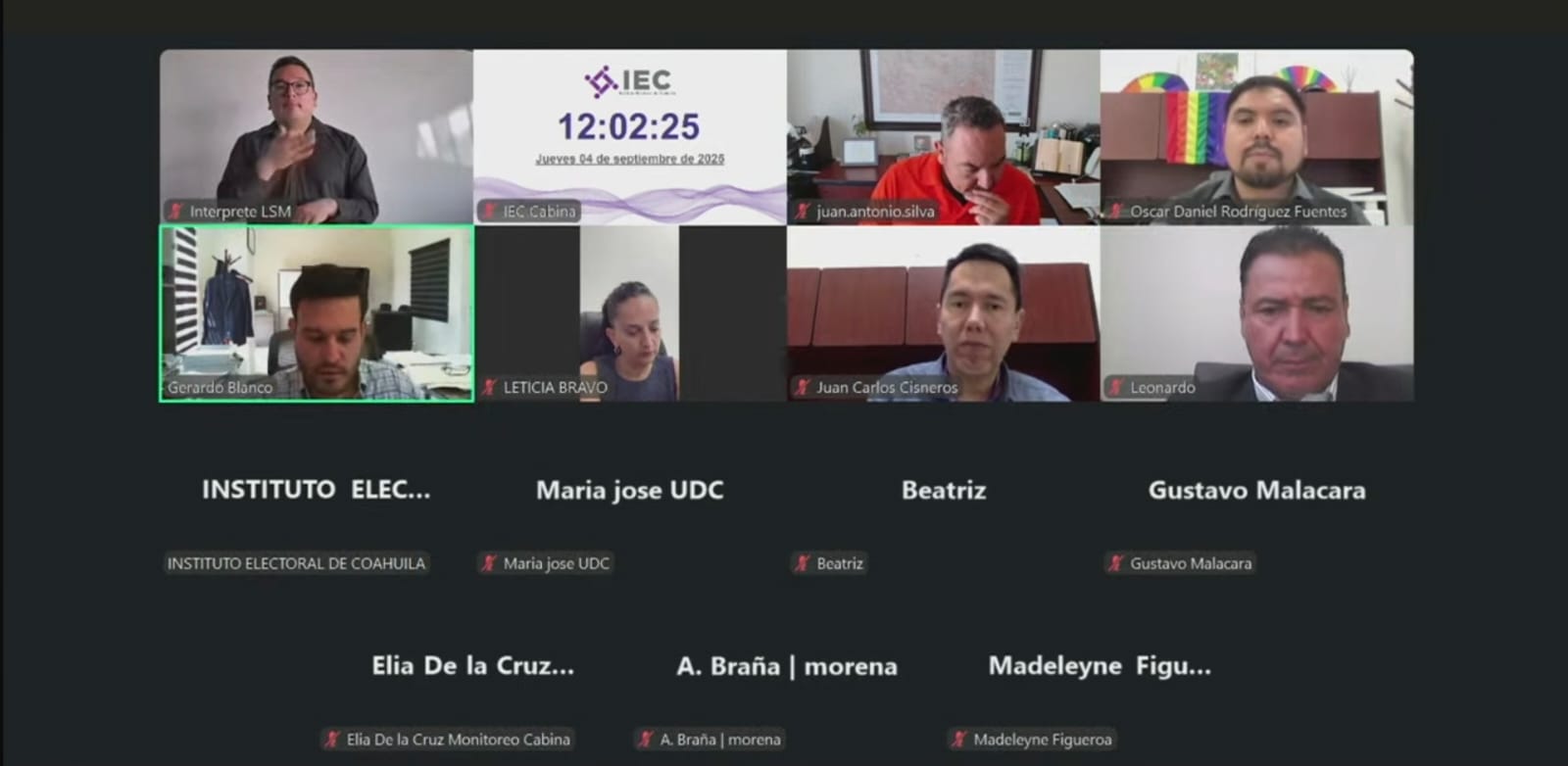Click the Madeleyne Figu... large name text
This screenshot has height=766, width=1568.
coord(1100,666)
